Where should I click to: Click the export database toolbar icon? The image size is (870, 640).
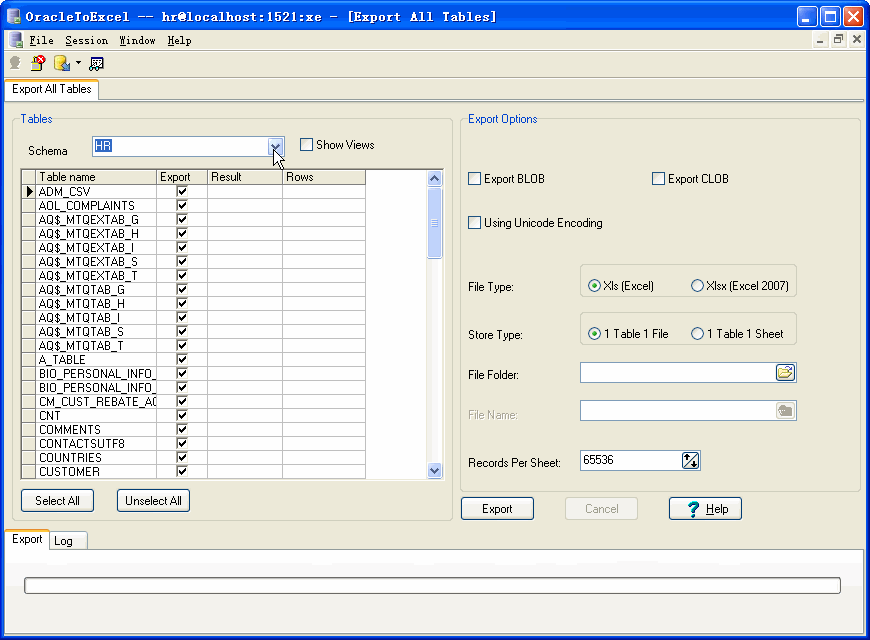(62, 63)
